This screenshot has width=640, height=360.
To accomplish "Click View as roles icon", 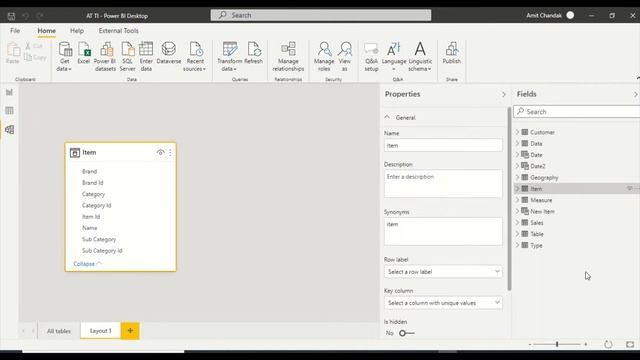I will 345,56.
